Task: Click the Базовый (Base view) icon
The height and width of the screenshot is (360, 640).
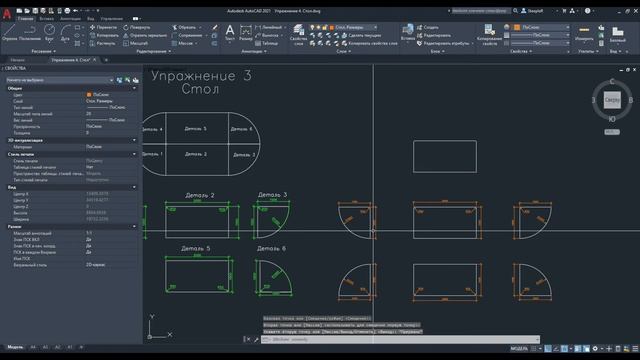Action: click(618, 34)
